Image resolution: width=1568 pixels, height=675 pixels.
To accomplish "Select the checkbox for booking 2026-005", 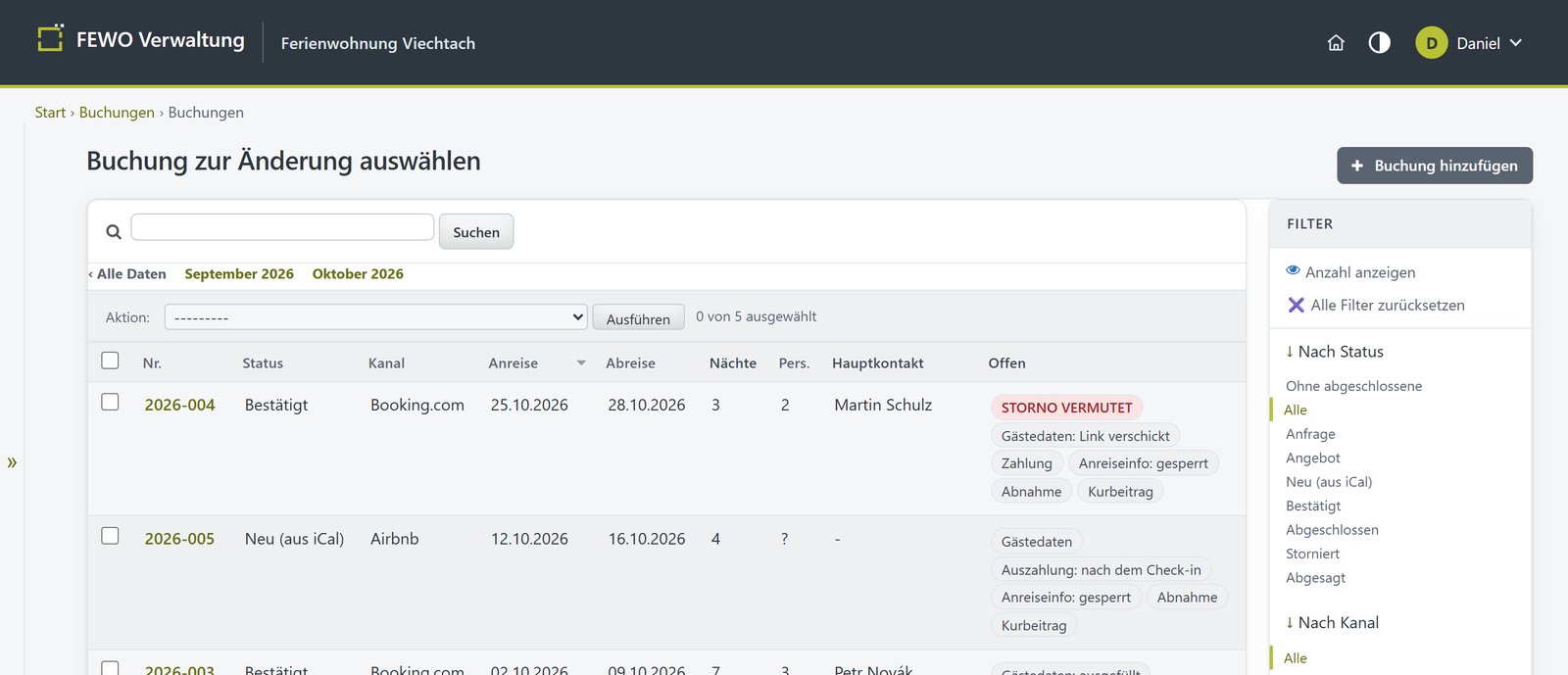I will pos(110,536).
